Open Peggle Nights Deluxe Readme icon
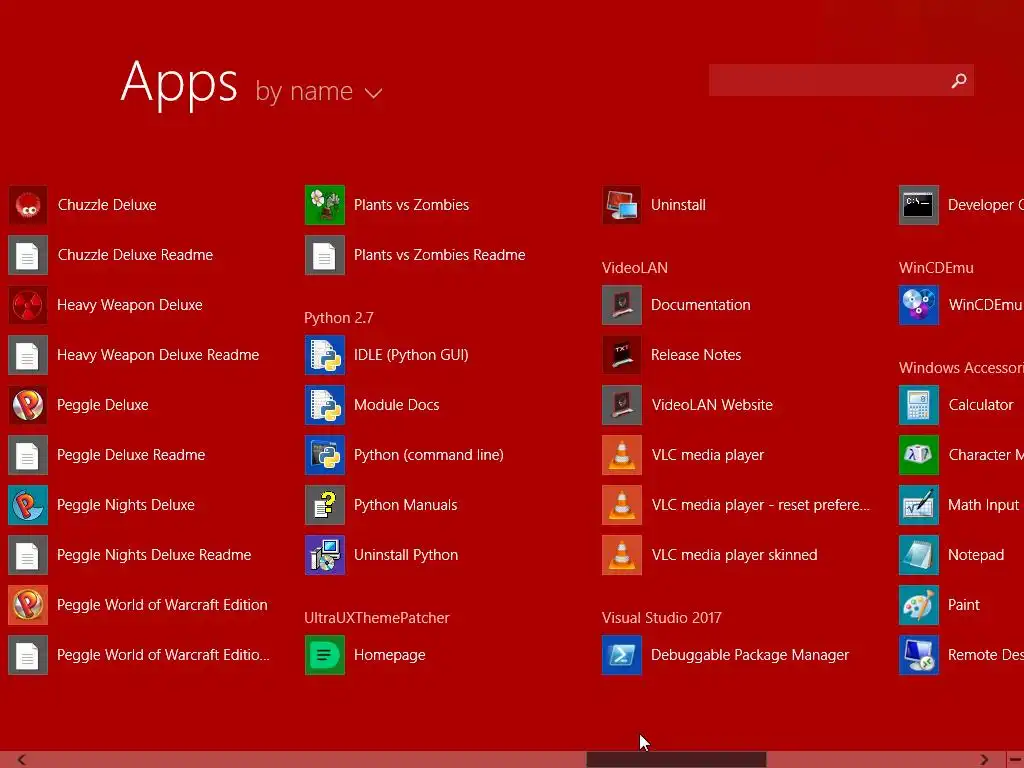The image size is (1024, 768). click(27, 555)
